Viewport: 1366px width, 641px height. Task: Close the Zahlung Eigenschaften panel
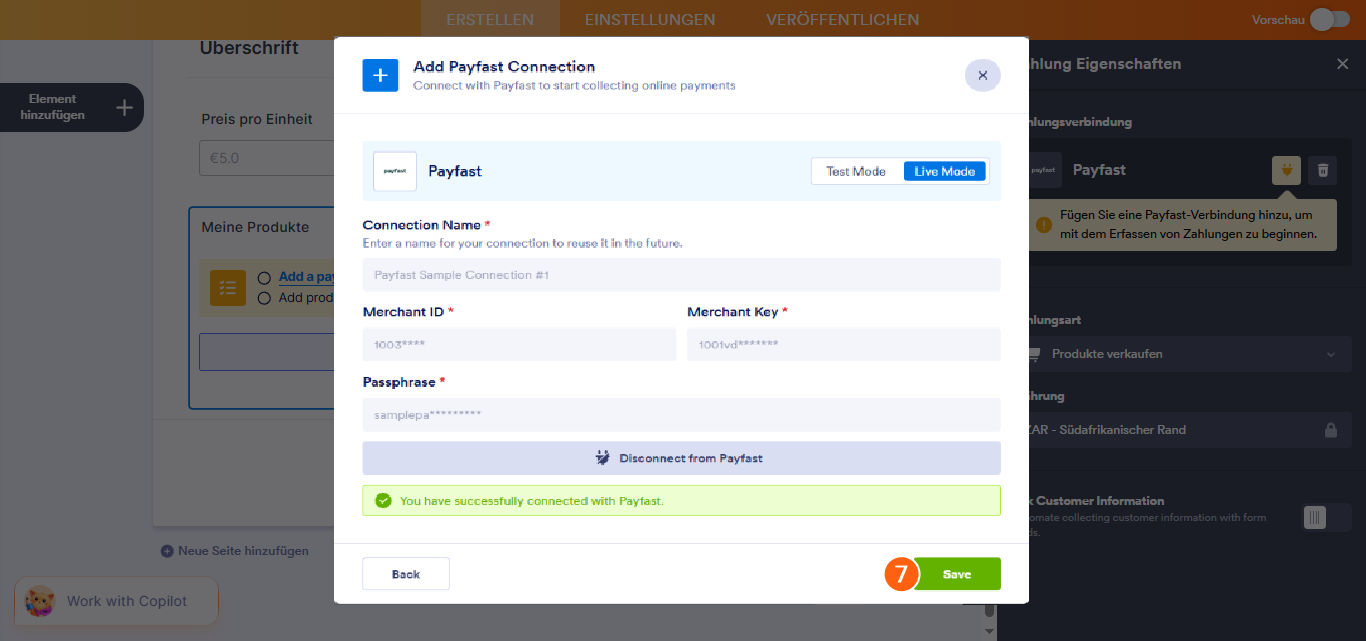tap(1342, 64)
